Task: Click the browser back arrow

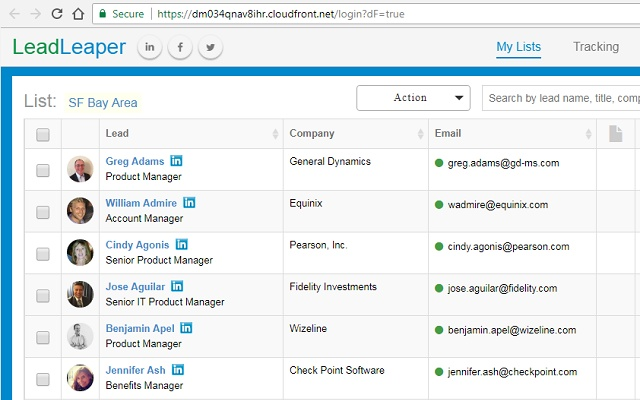Action: (x=14, y=14)
